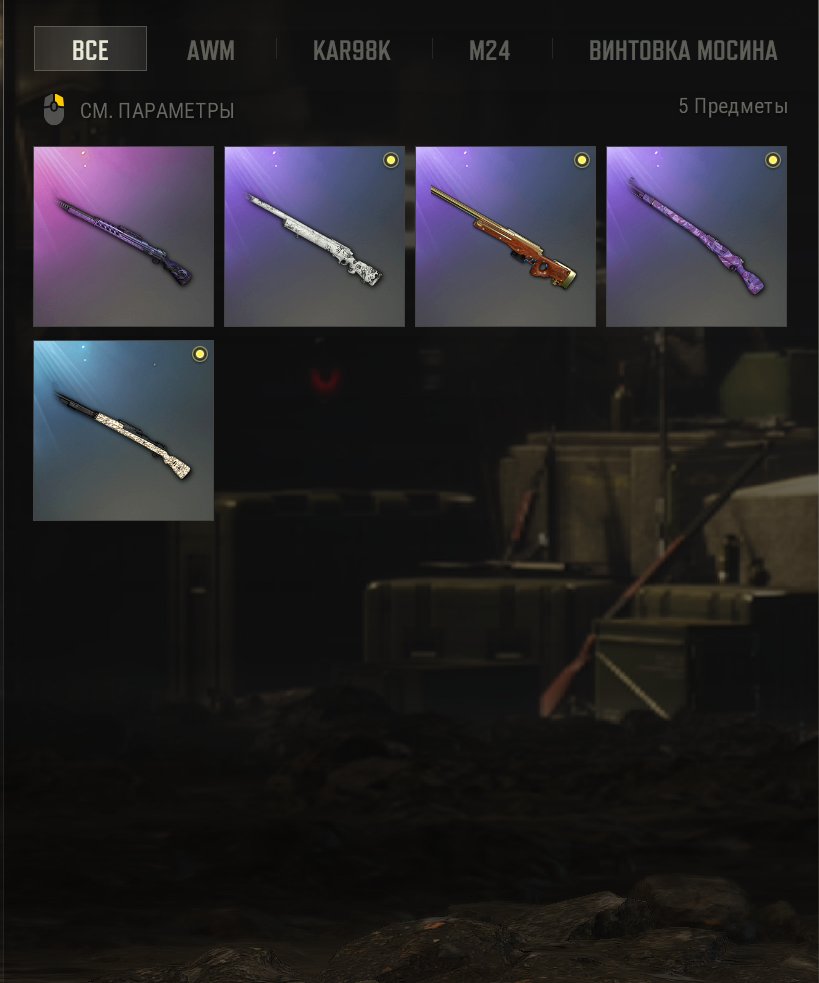819x983 pixels.
Task: Open the ВИНТОВКА МОСИНА tab
Action: [683, 51]
